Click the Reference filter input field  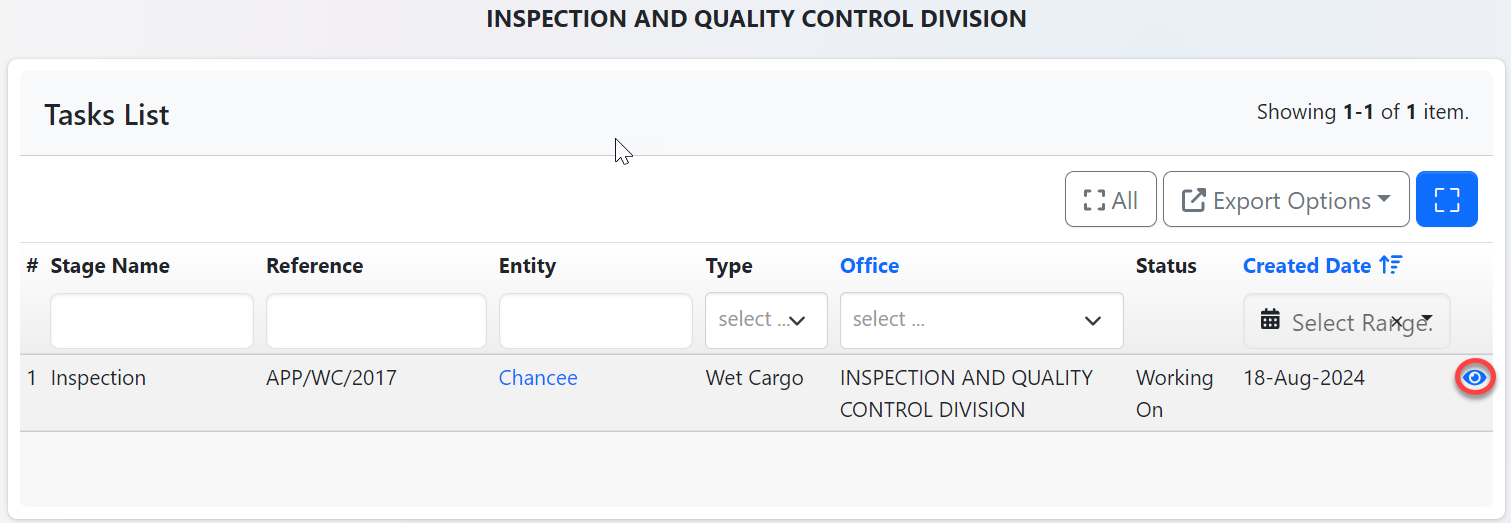point(376,321)
